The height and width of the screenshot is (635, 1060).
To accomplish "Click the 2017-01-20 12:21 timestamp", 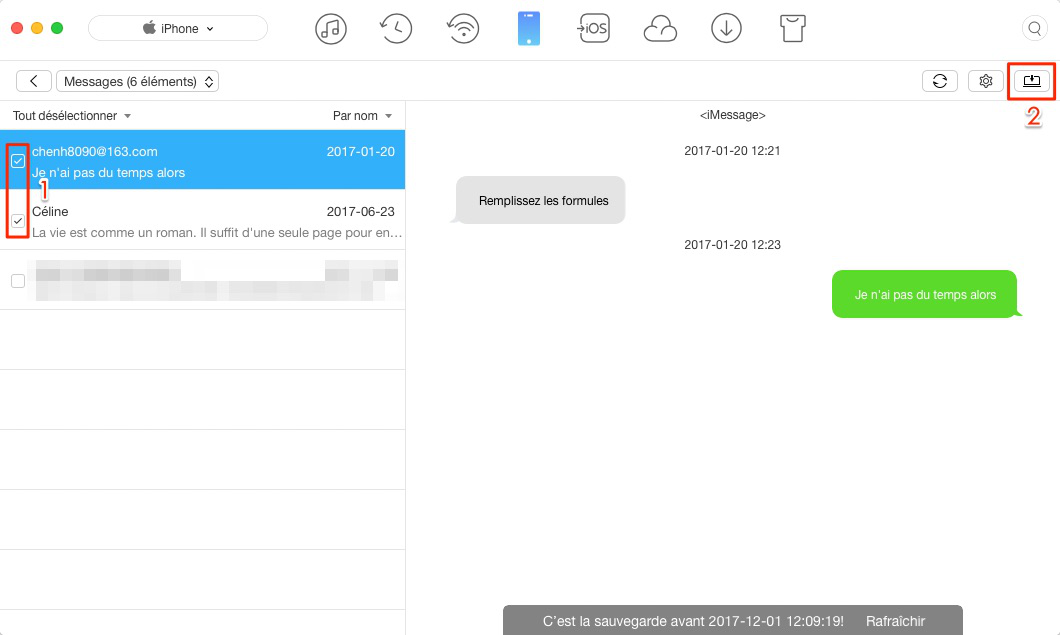I will [732, 151].
